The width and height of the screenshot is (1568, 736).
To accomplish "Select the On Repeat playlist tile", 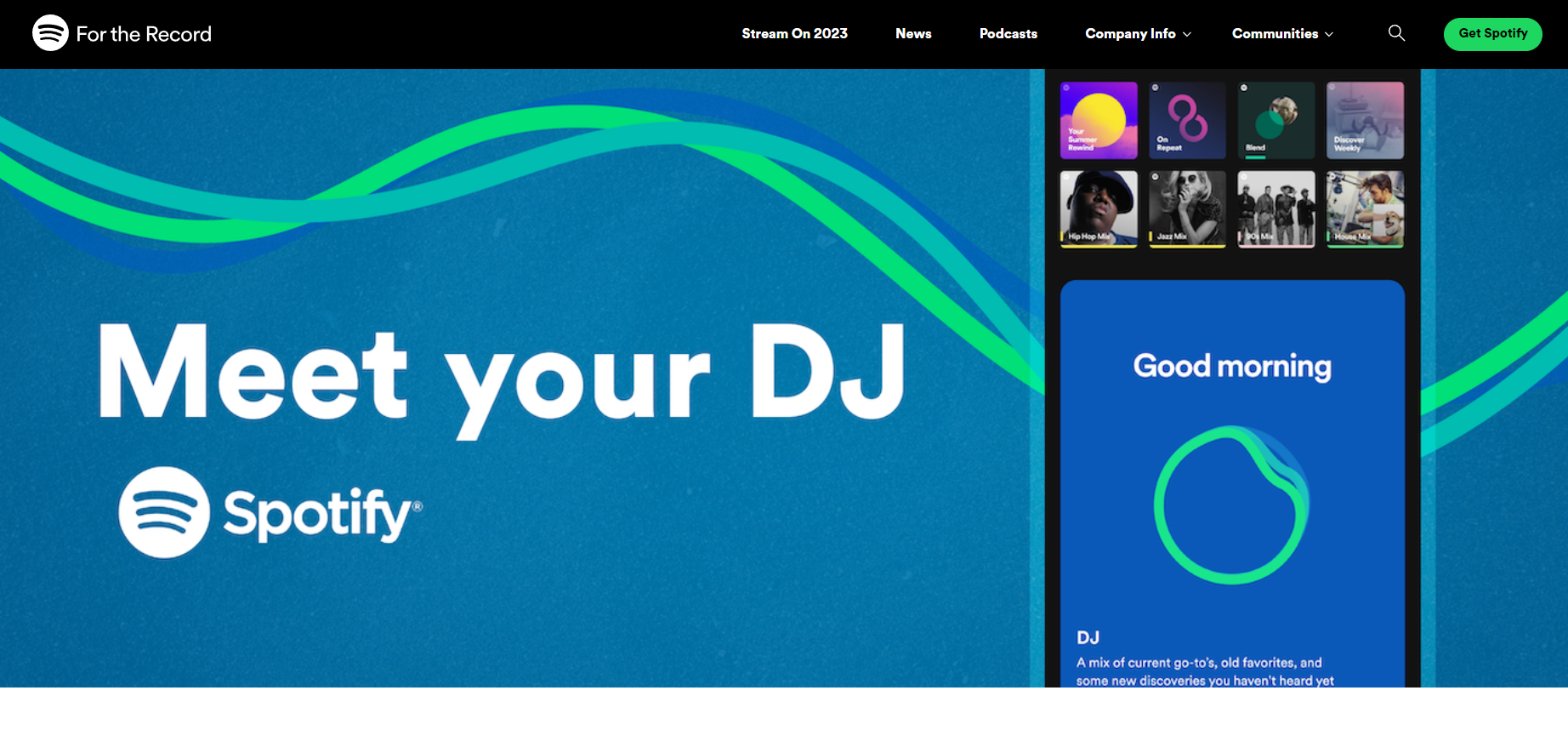I will 1187,120.
